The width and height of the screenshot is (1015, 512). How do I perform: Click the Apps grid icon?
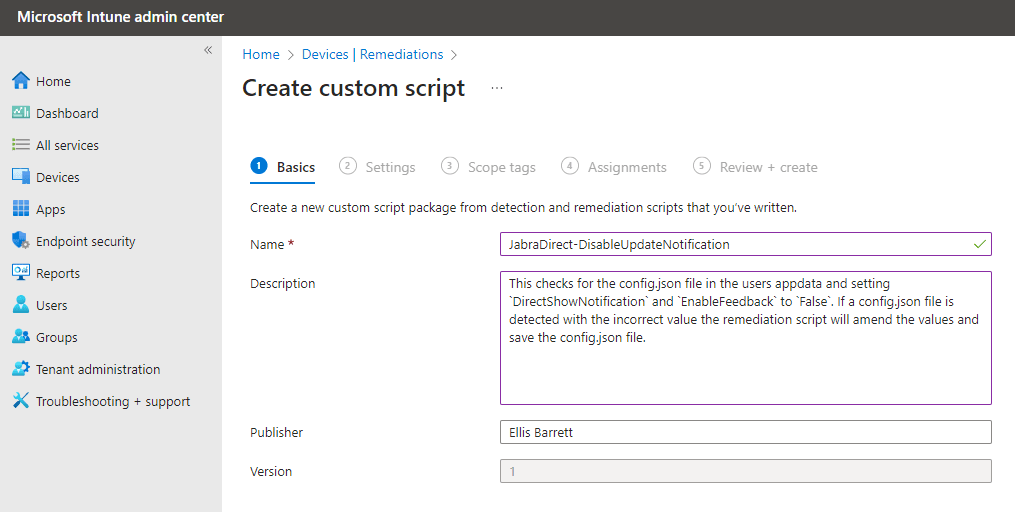(21, 208)
